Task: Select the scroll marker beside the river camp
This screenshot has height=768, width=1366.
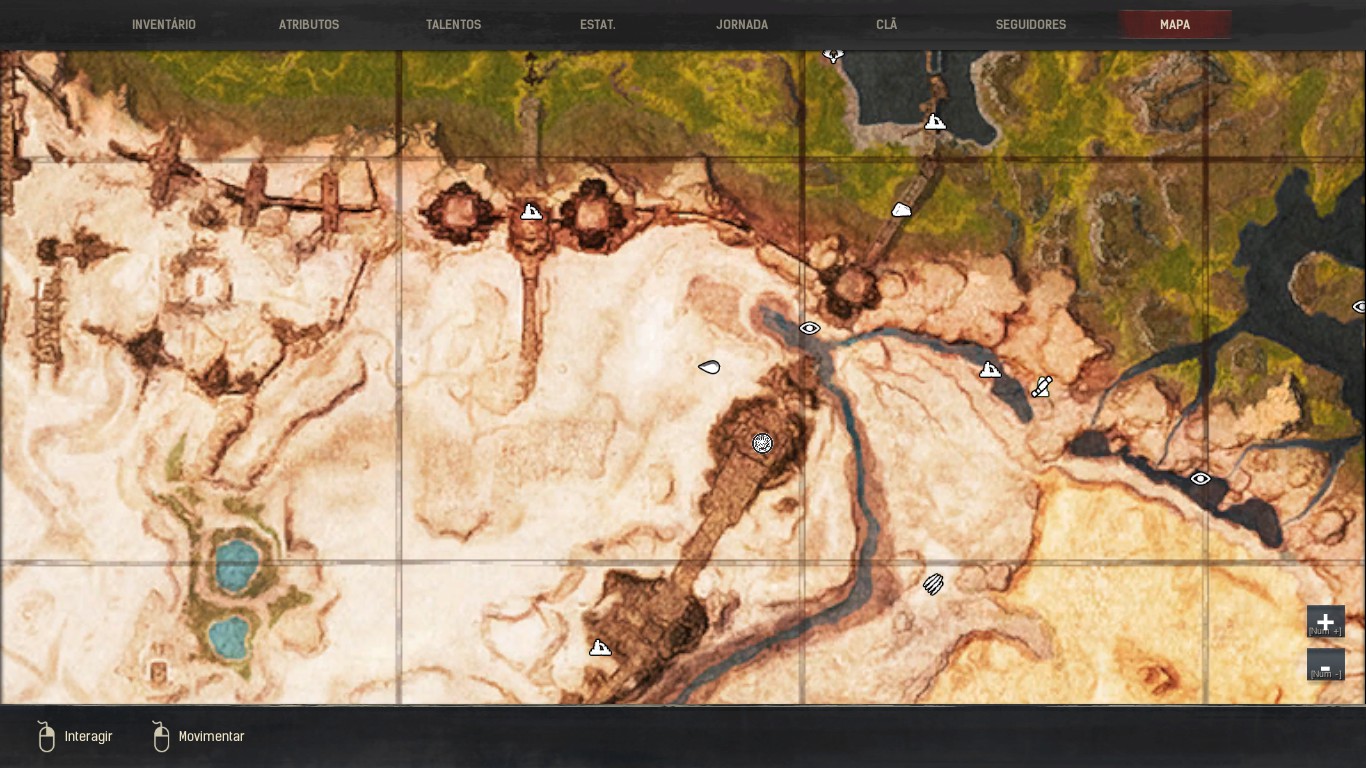Action: [x=1042, y=386]
